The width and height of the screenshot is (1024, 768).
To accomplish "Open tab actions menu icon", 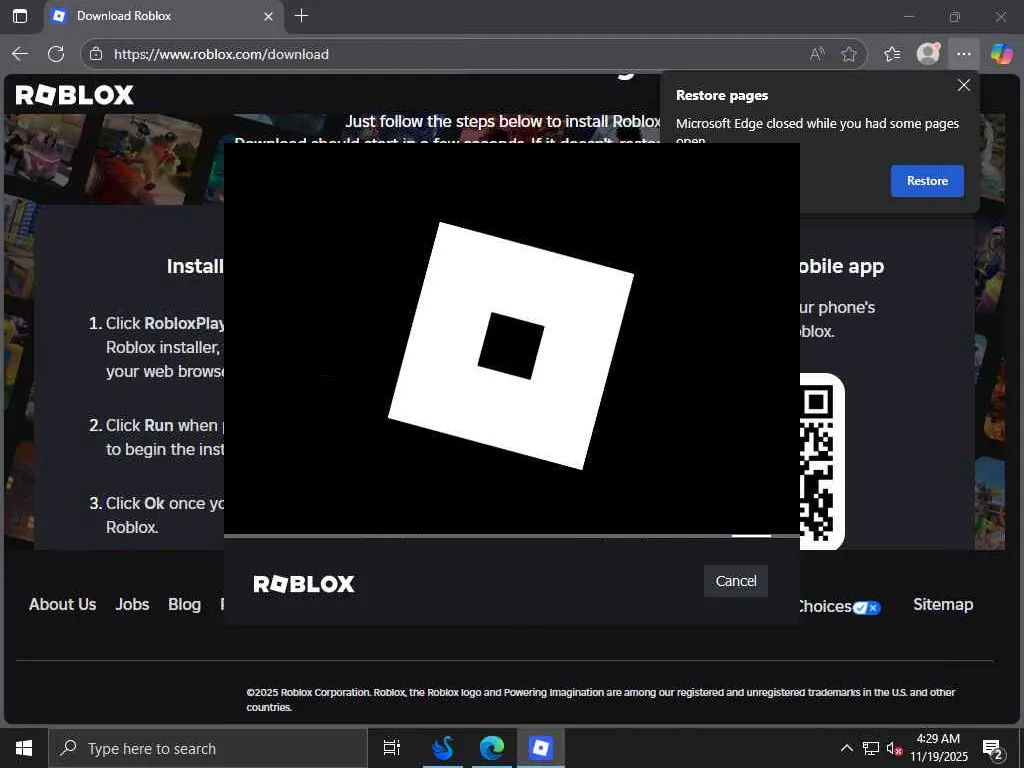I will (20, 16).
